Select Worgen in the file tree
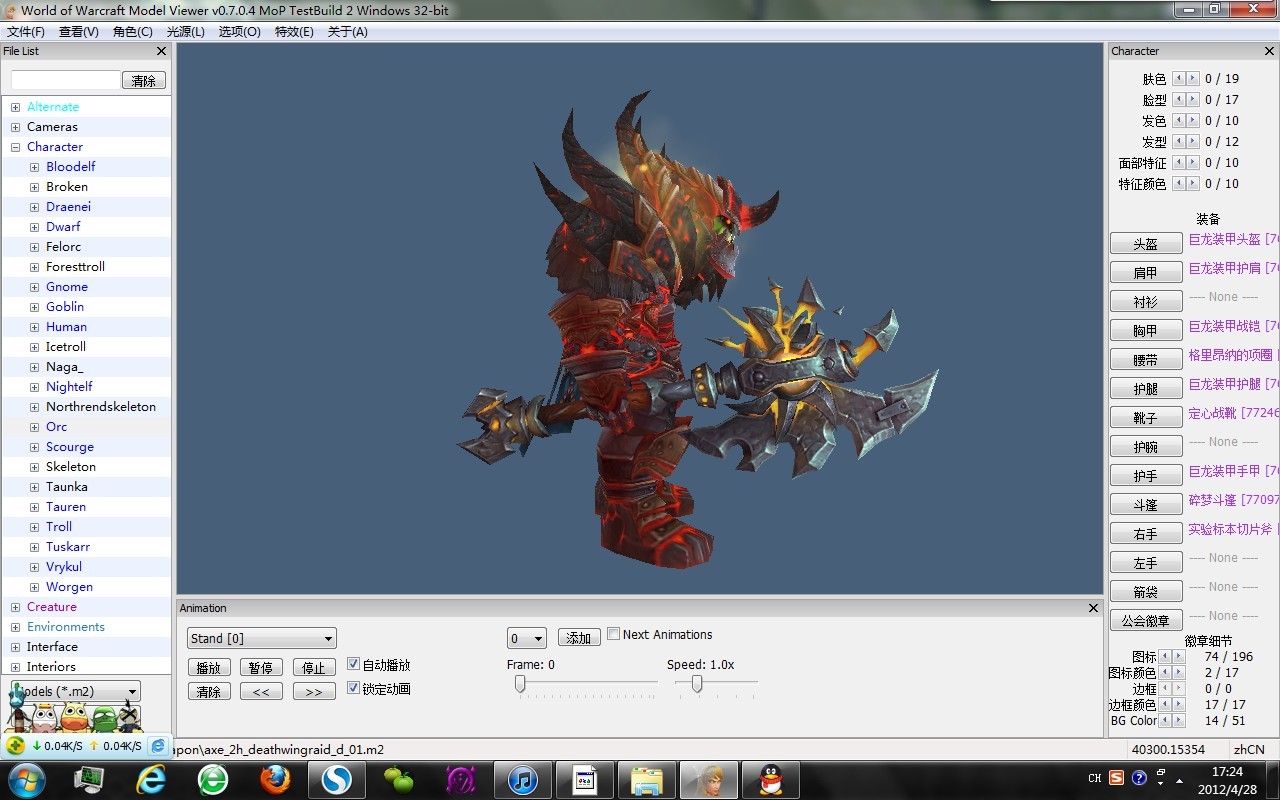1280x800 pixels. 69,587
